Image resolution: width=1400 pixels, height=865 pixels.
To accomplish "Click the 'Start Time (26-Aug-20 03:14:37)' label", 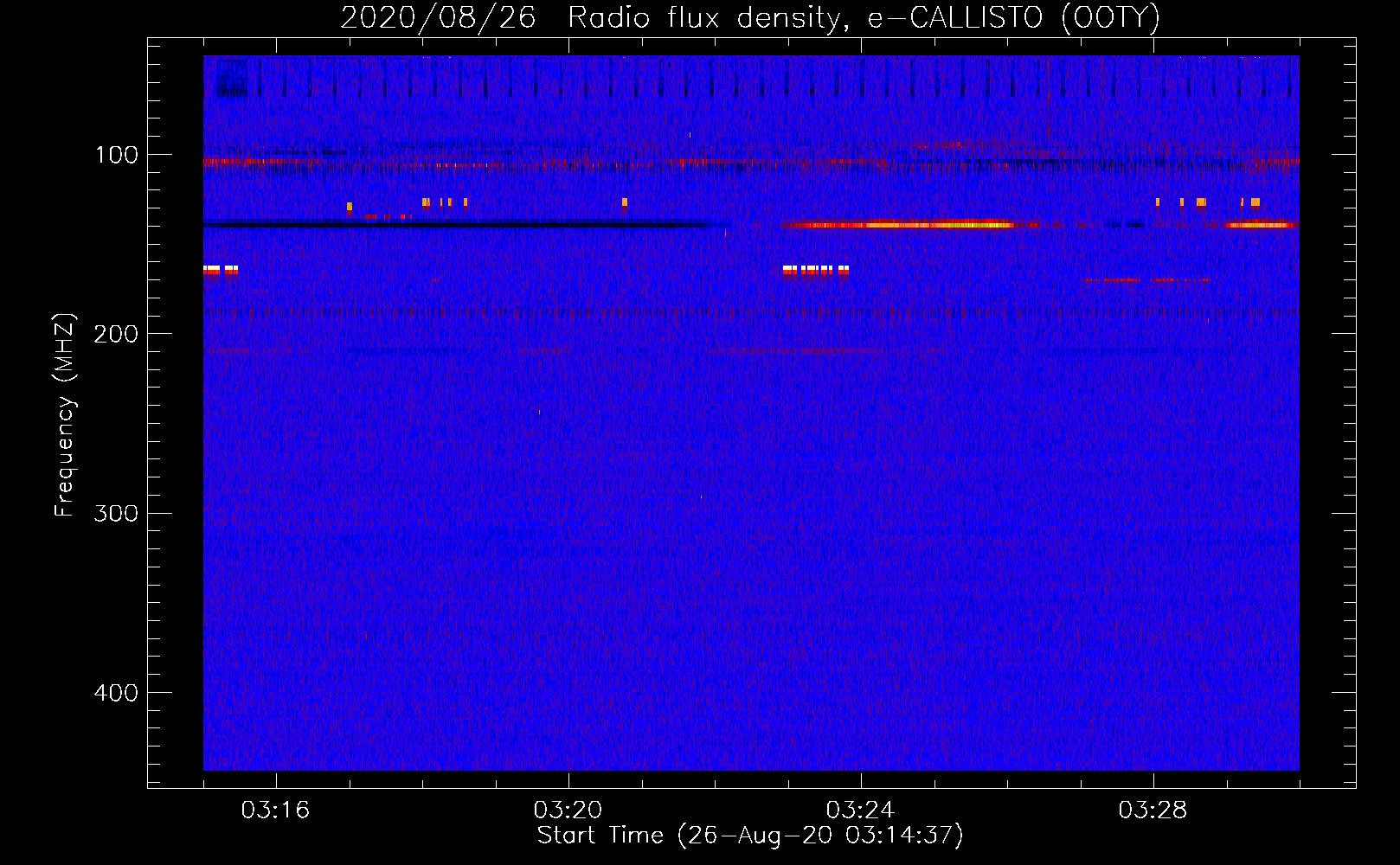I will coord(750,836).
